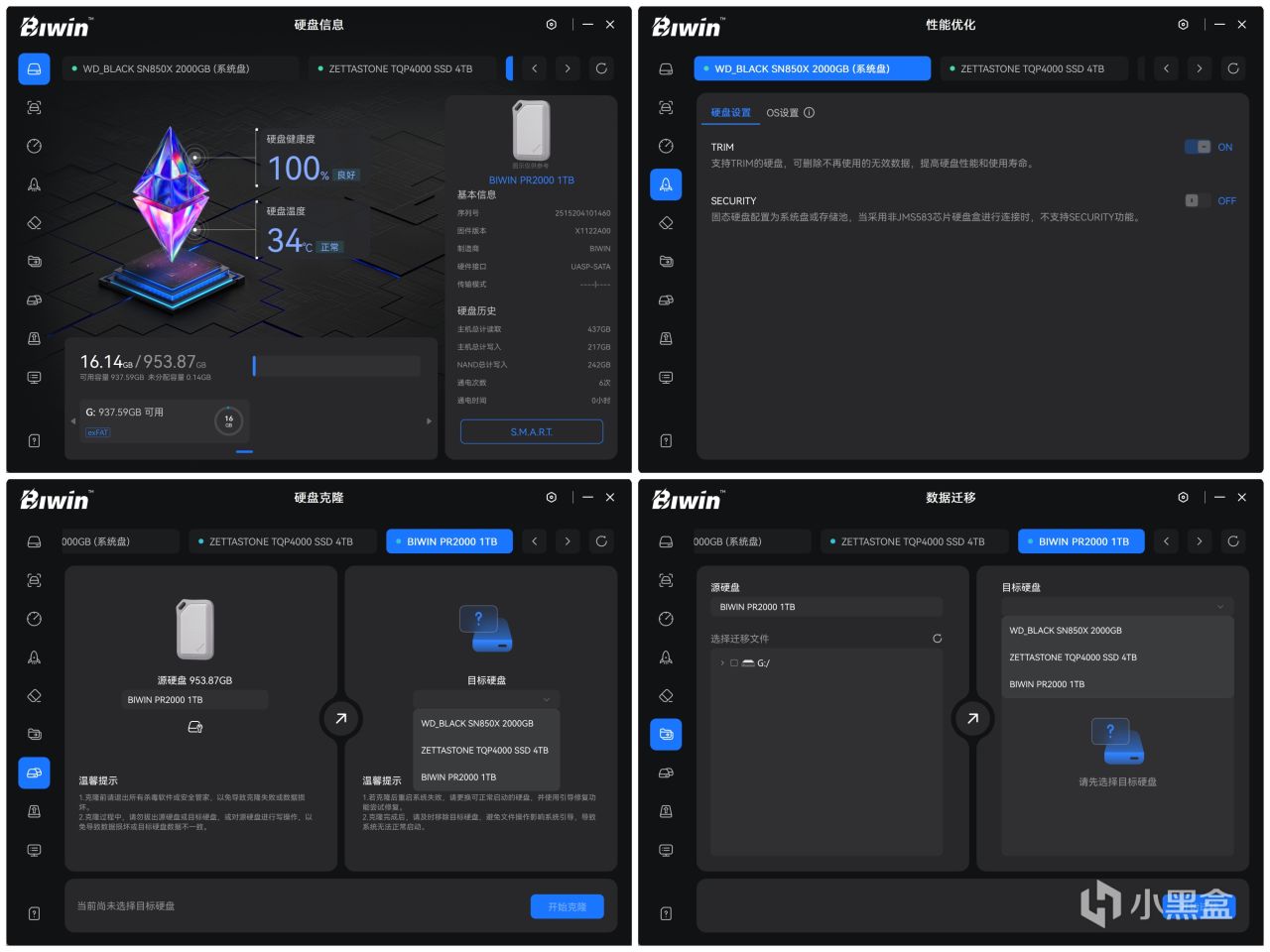Open the settings gear in 硬盘信息 title bar

point(552,25)
